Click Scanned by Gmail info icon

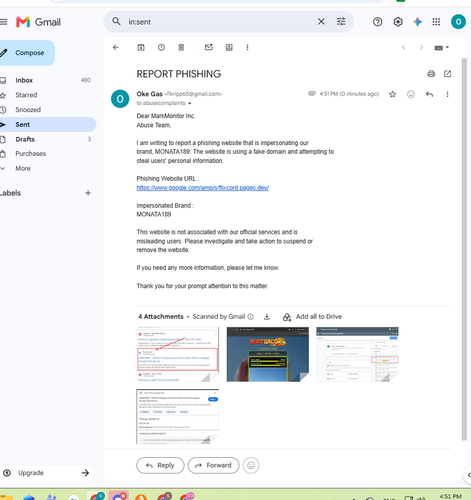coord(251,317)
